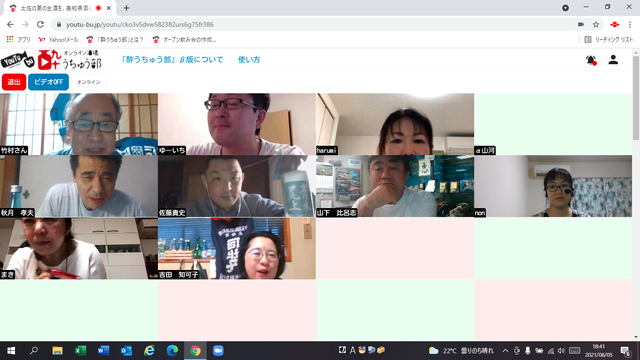Viewport: 640px width, 360px height.
Task: Open Excel from taskbar
Action: (80, 351)
